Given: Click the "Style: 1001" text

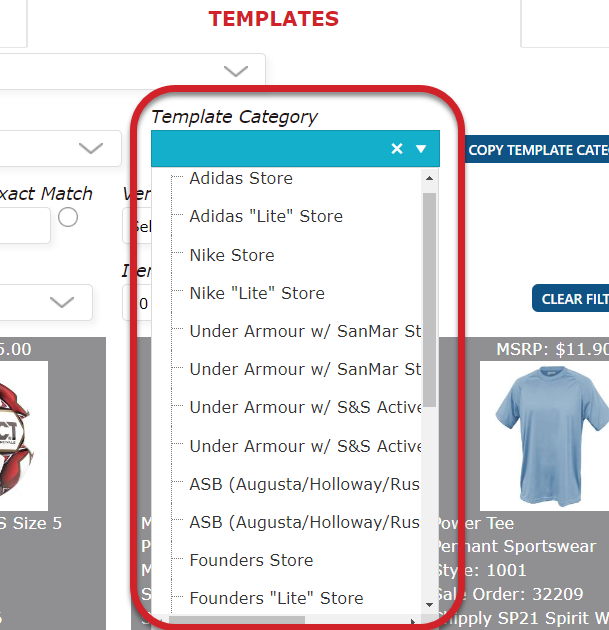Looking at the screenshot, I should (481, 570).
